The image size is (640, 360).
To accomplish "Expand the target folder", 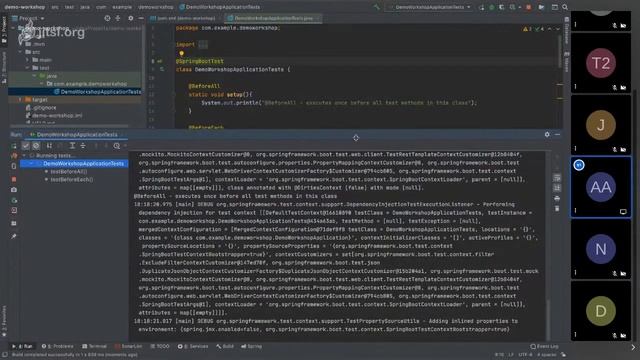I will [20, 100].
